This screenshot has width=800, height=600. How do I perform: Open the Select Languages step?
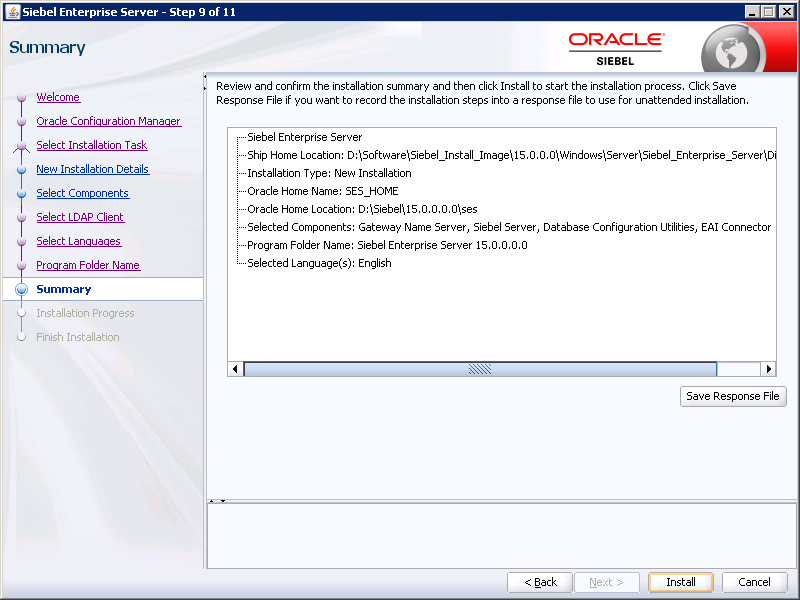click(79, 241)
